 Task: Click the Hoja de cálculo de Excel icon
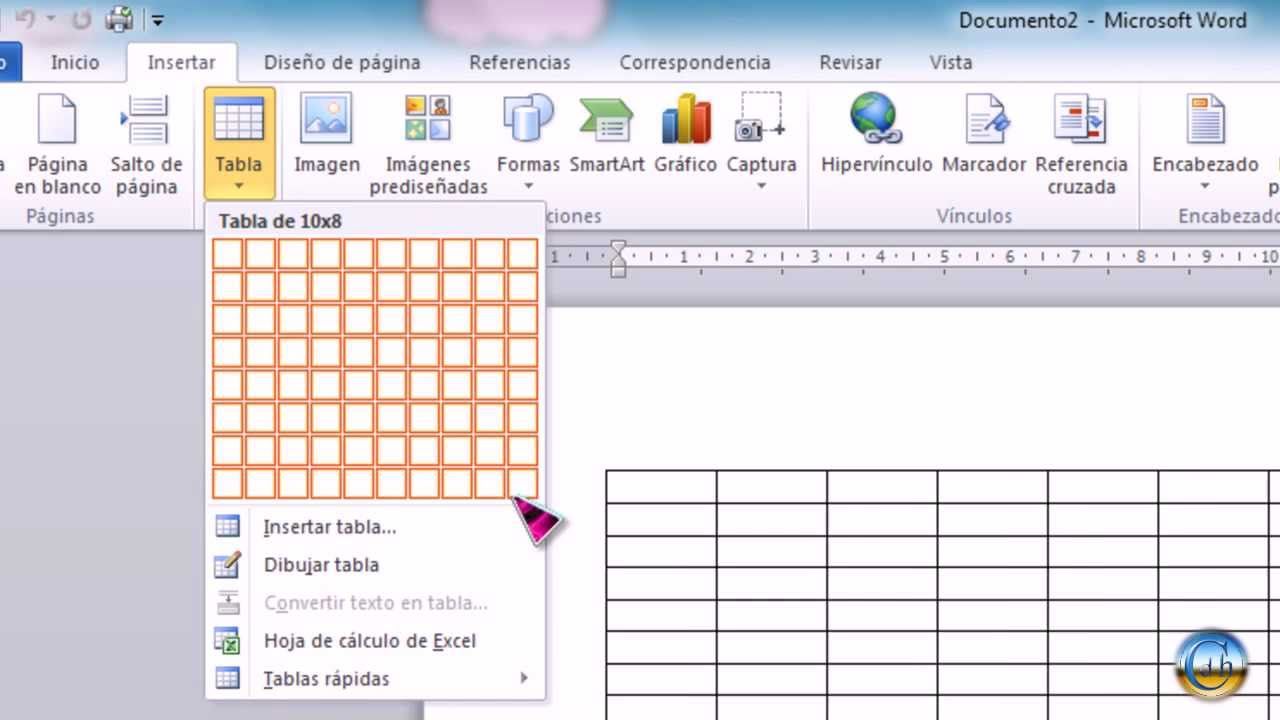pyautogui.click(x=228, y=641)
